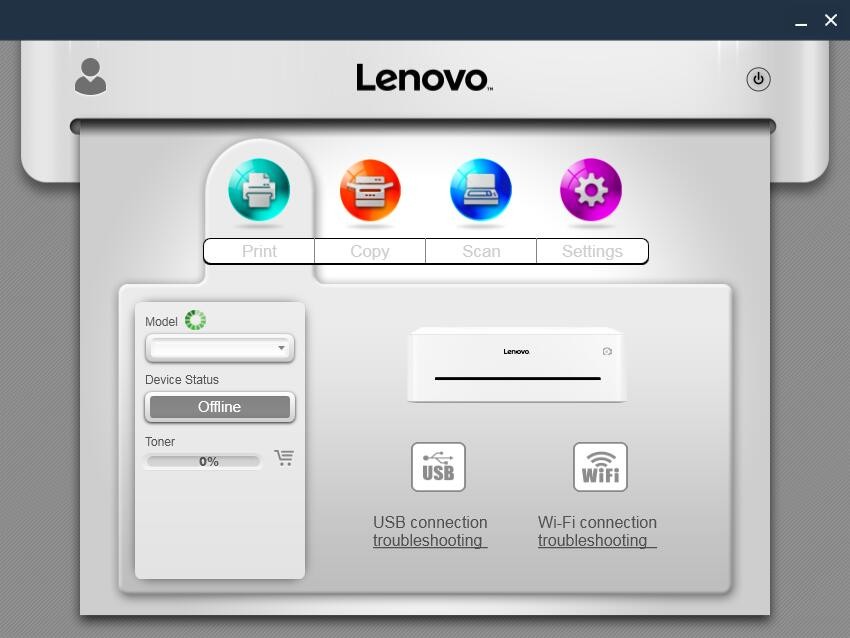850x638 pixels.
Task: Select the teal Print printer icon
Action: (x=259, y=189)
